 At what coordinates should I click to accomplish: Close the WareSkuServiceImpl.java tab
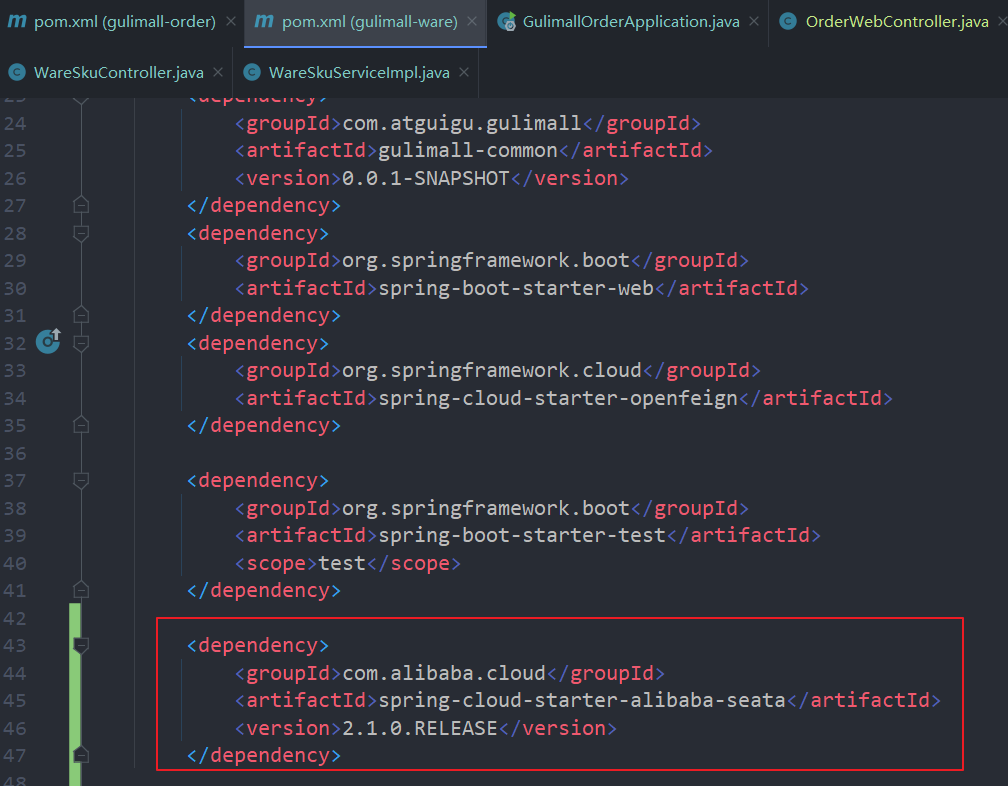tap(464, 73)
